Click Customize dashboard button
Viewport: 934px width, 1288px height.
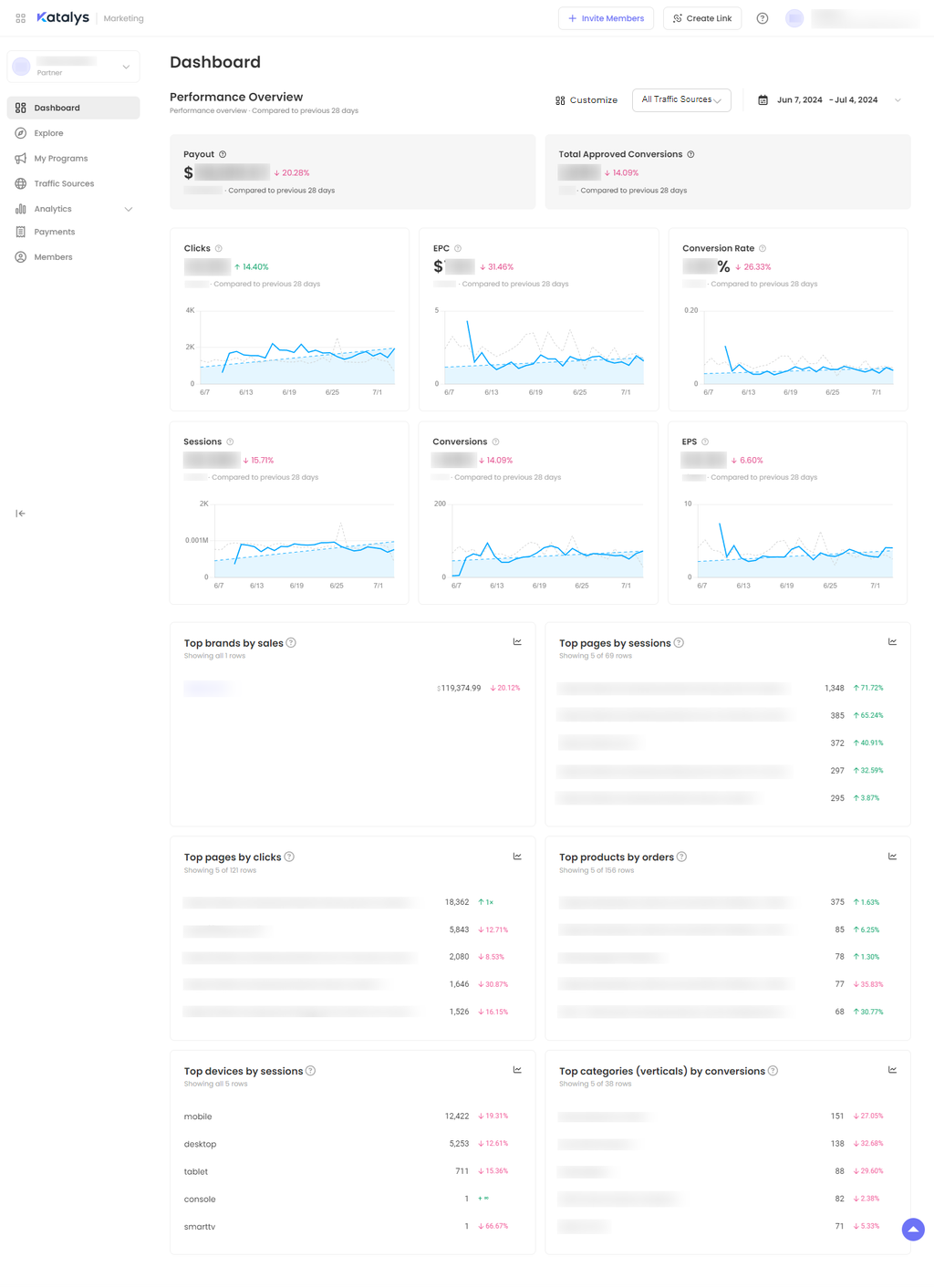tap(586, 100)
